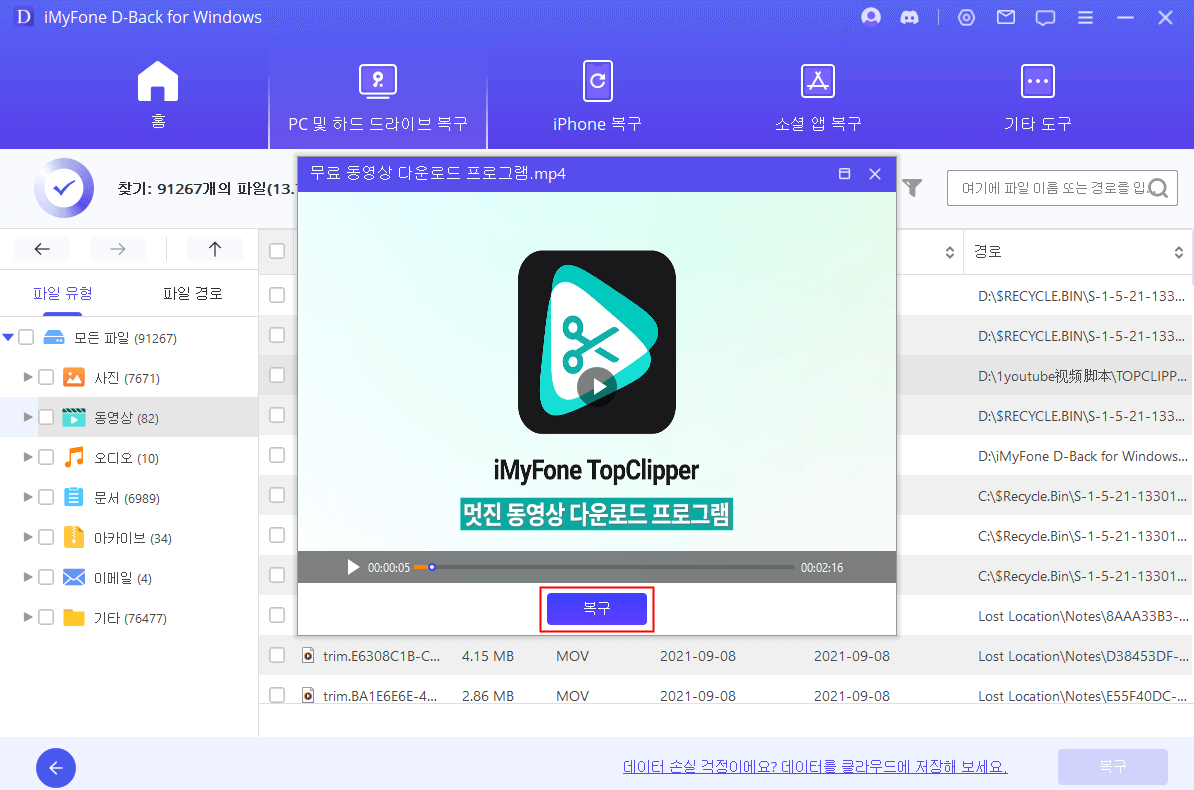Viewport: 1194px width, 790px height.
Task: Click the file icon of trim.BA1E6E6E row
Action: (308, 695)
